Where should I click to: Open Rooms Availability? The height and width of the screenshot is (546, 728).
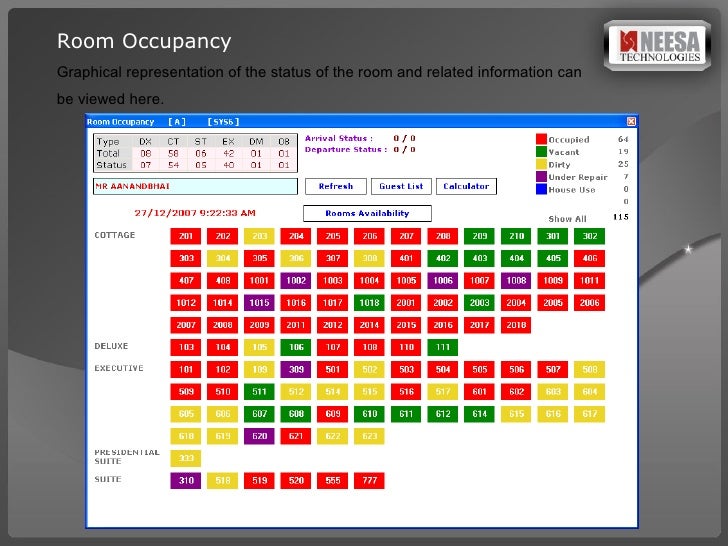coord(367,213)
